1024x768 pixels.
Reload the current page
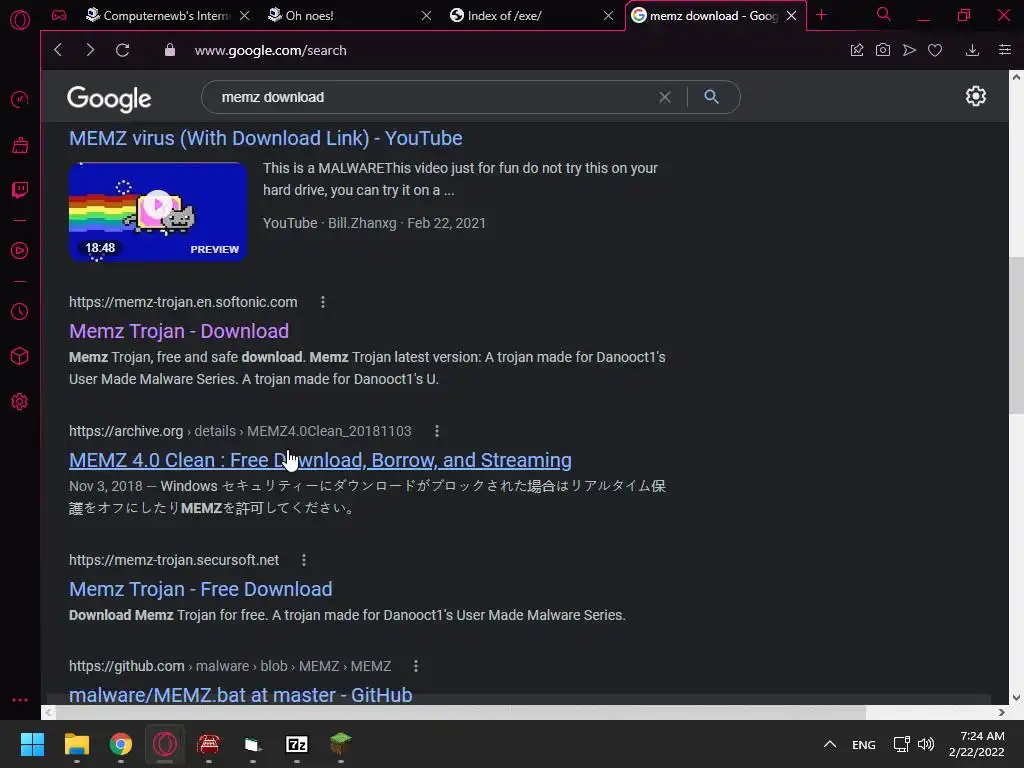122,50
